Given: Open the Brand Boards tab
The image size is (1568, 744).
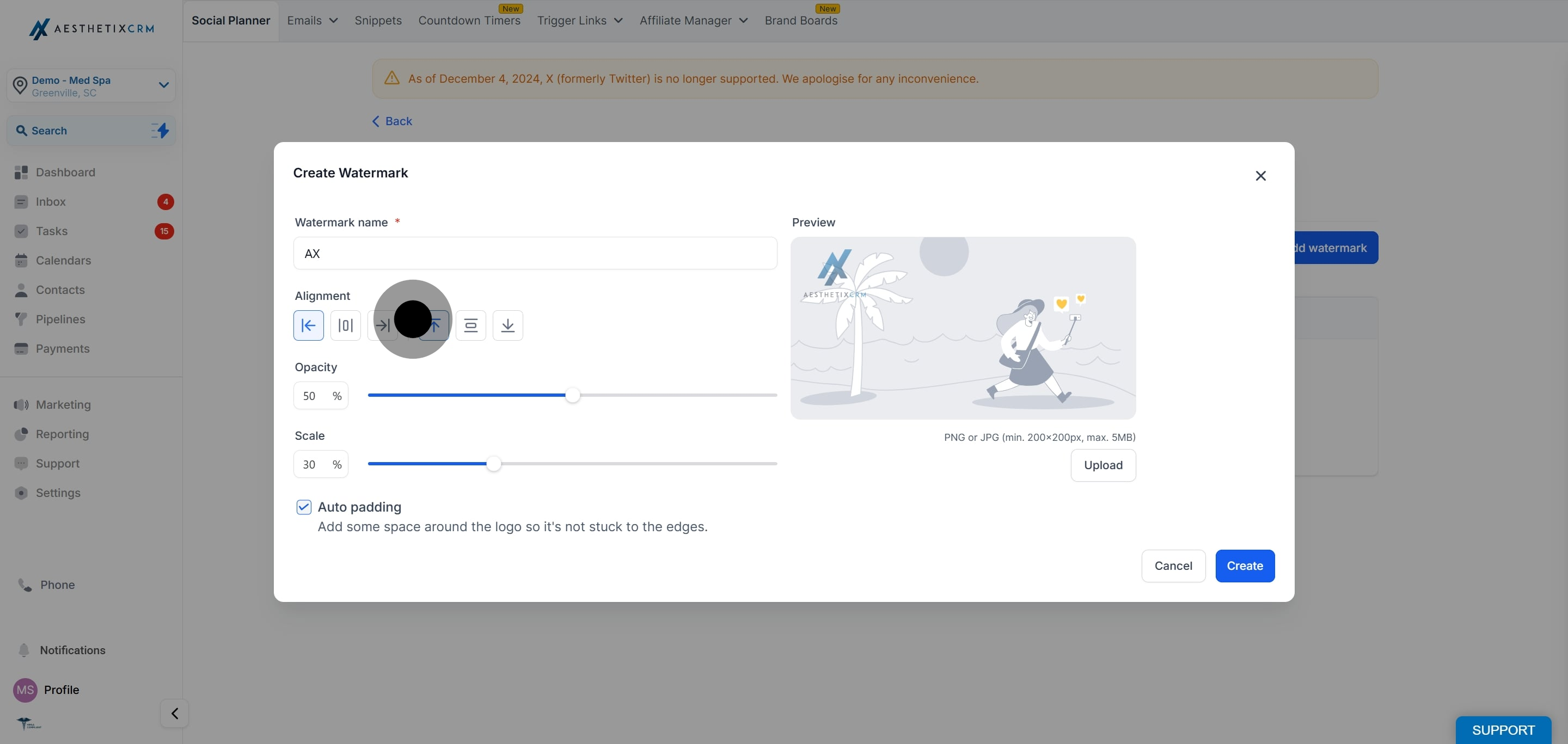Looking at the screenshot, I should (x=800, y=21).
